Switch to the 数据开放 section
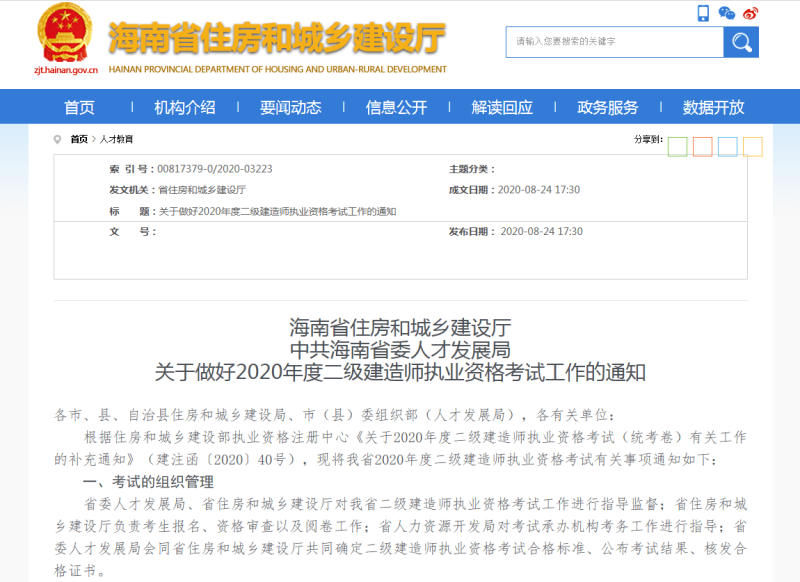Image resolution: width=800 pixels, height=582 pixels. tap(713, 107)
